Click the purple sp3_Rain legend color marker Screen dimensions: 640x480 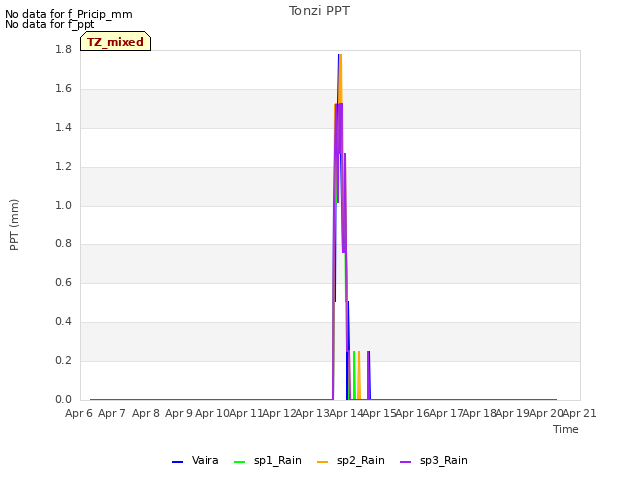[405, 462]
